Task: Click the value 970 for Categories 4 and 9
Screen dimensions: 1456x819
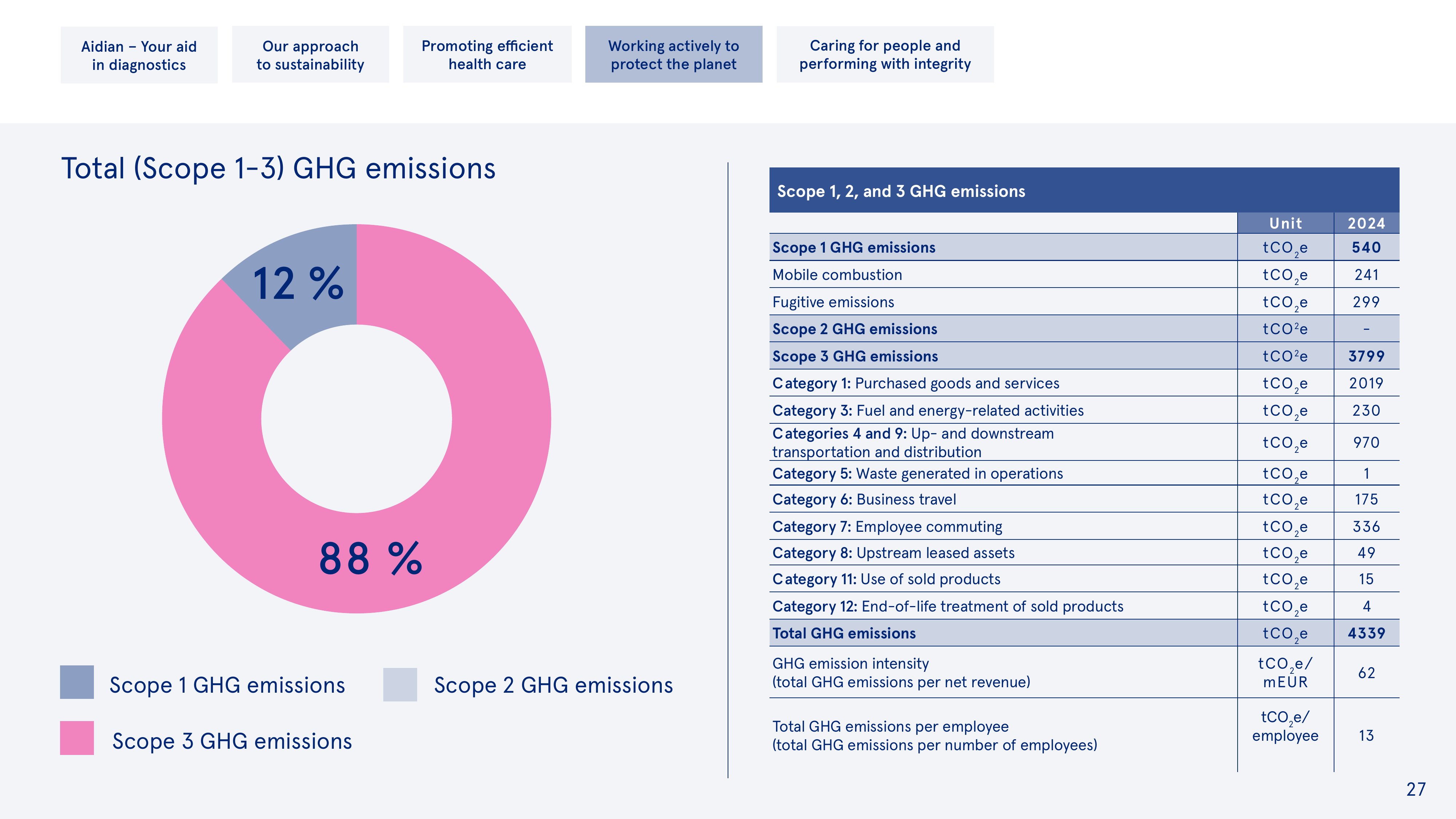Action: pyautogui.click(x=1366, y=443)
